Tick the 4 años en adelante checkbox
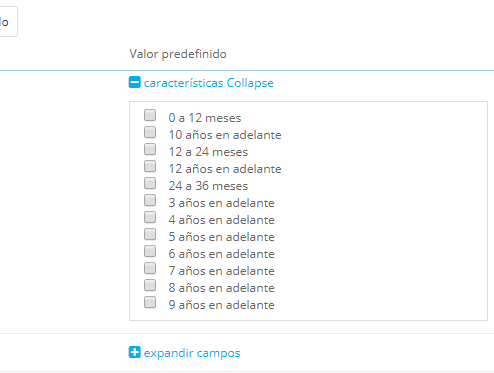The image size is (494, 373). tap(150, 217)
